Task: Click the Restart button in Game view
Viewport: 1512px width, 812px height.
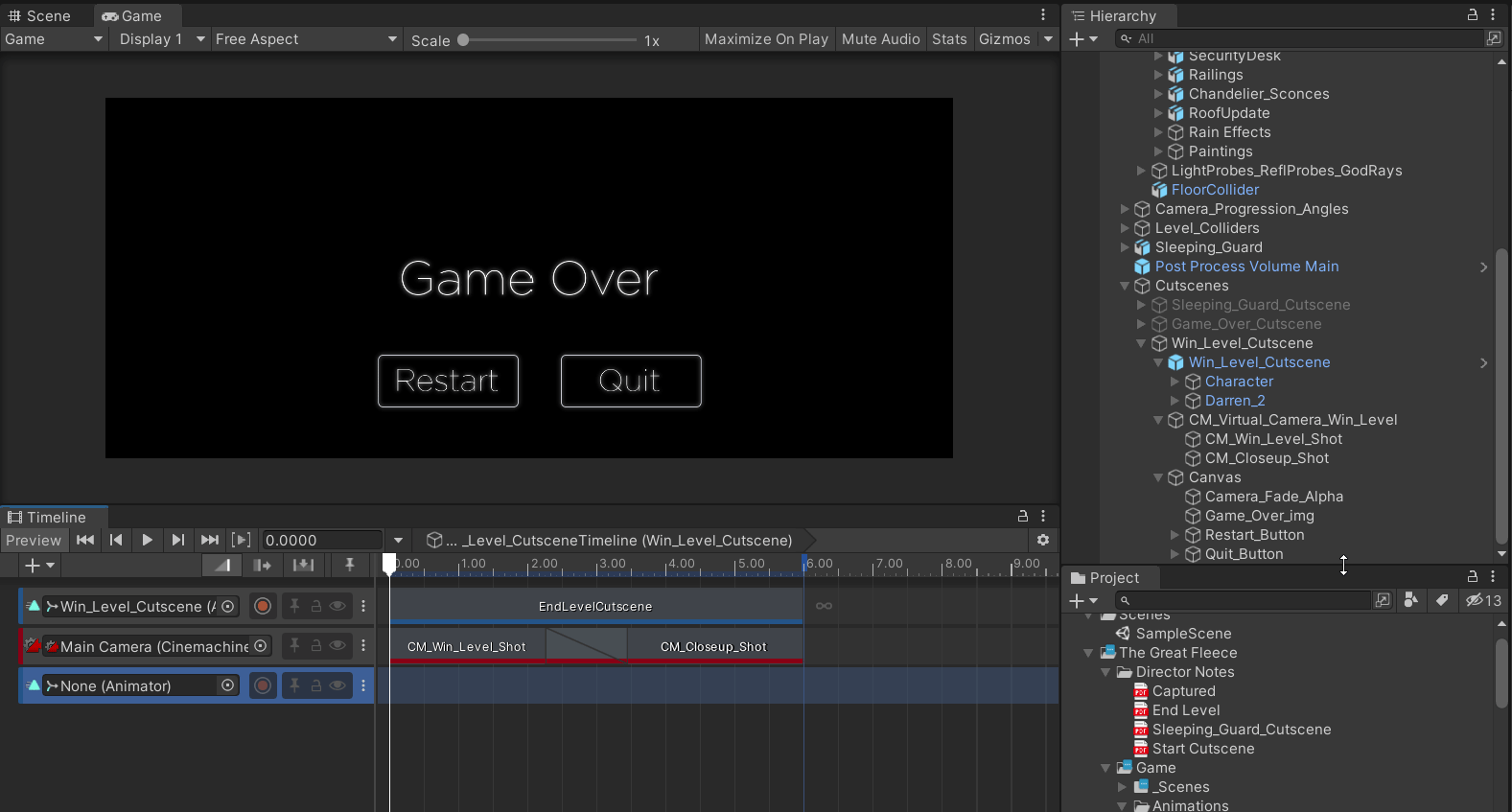Action: pyautogui.click(x=448, y=381)
